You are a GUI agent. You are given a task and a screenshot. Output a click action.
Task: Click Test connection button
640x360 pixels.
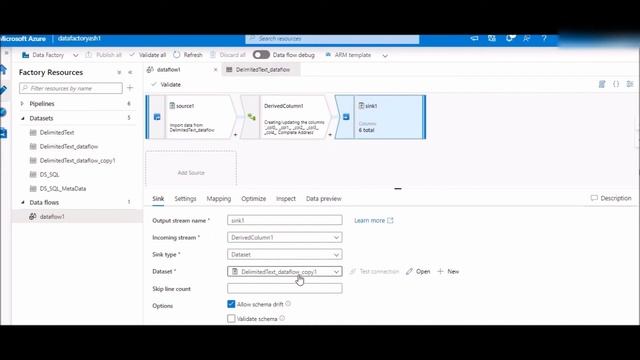374,271
